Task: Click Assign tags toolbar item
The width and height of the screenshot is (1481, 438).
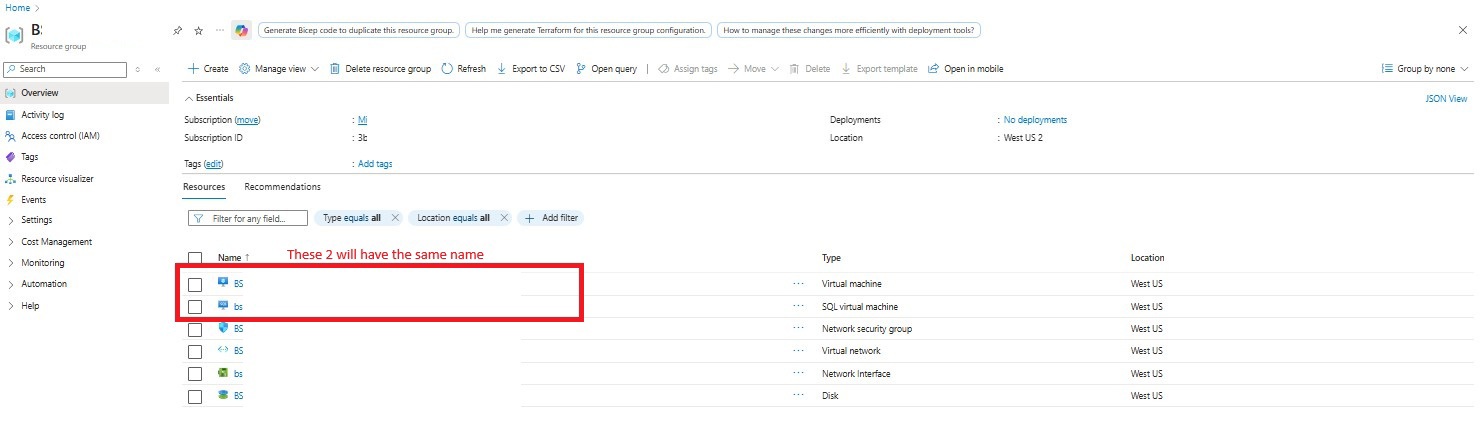Action: [x=688, y=69]
